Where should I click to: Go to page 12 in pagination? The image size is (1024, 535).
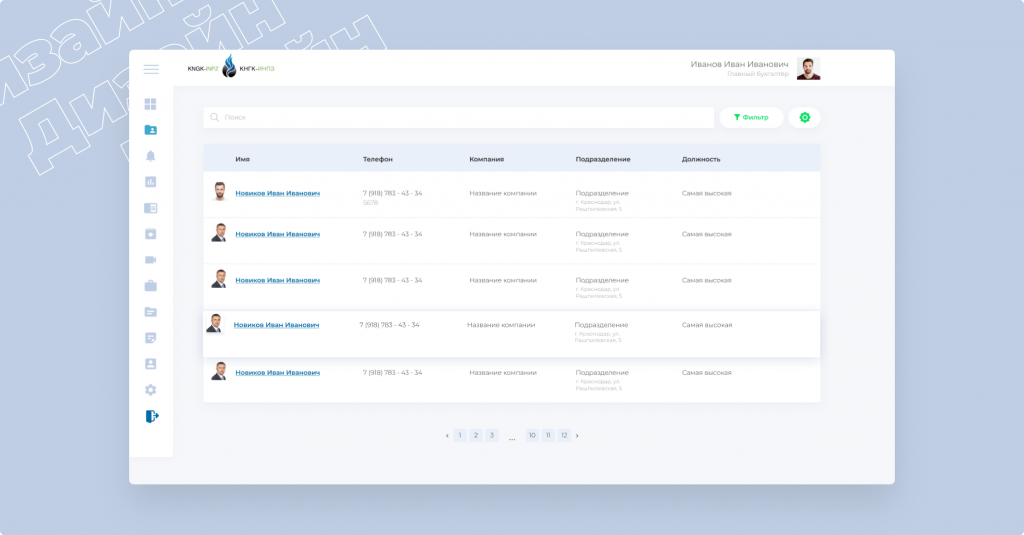564,436
